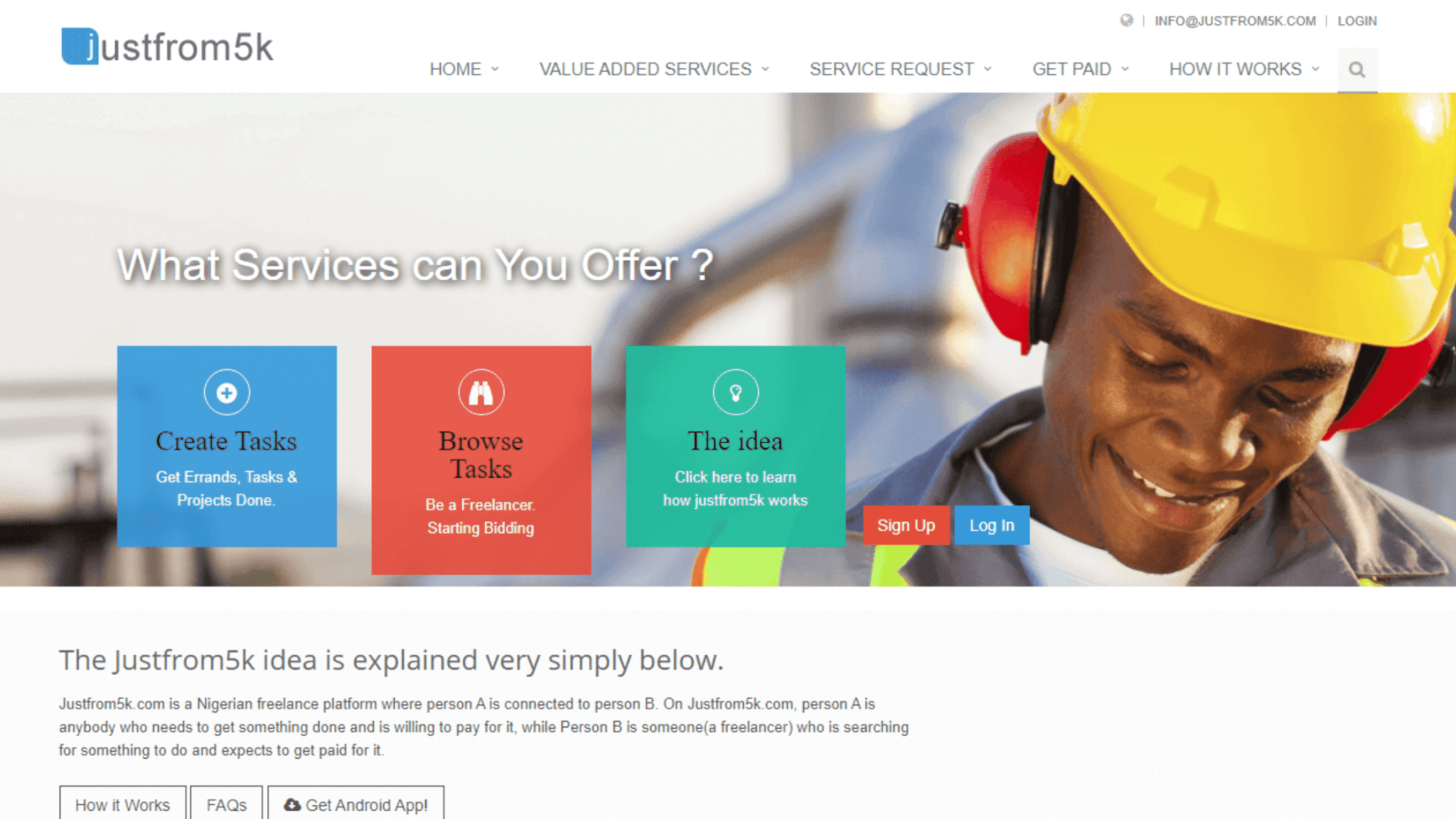Expand the GET PAID dropdown chevron
The image size is (1456, 819).
pyautogui.click(x=1125, y=69)
